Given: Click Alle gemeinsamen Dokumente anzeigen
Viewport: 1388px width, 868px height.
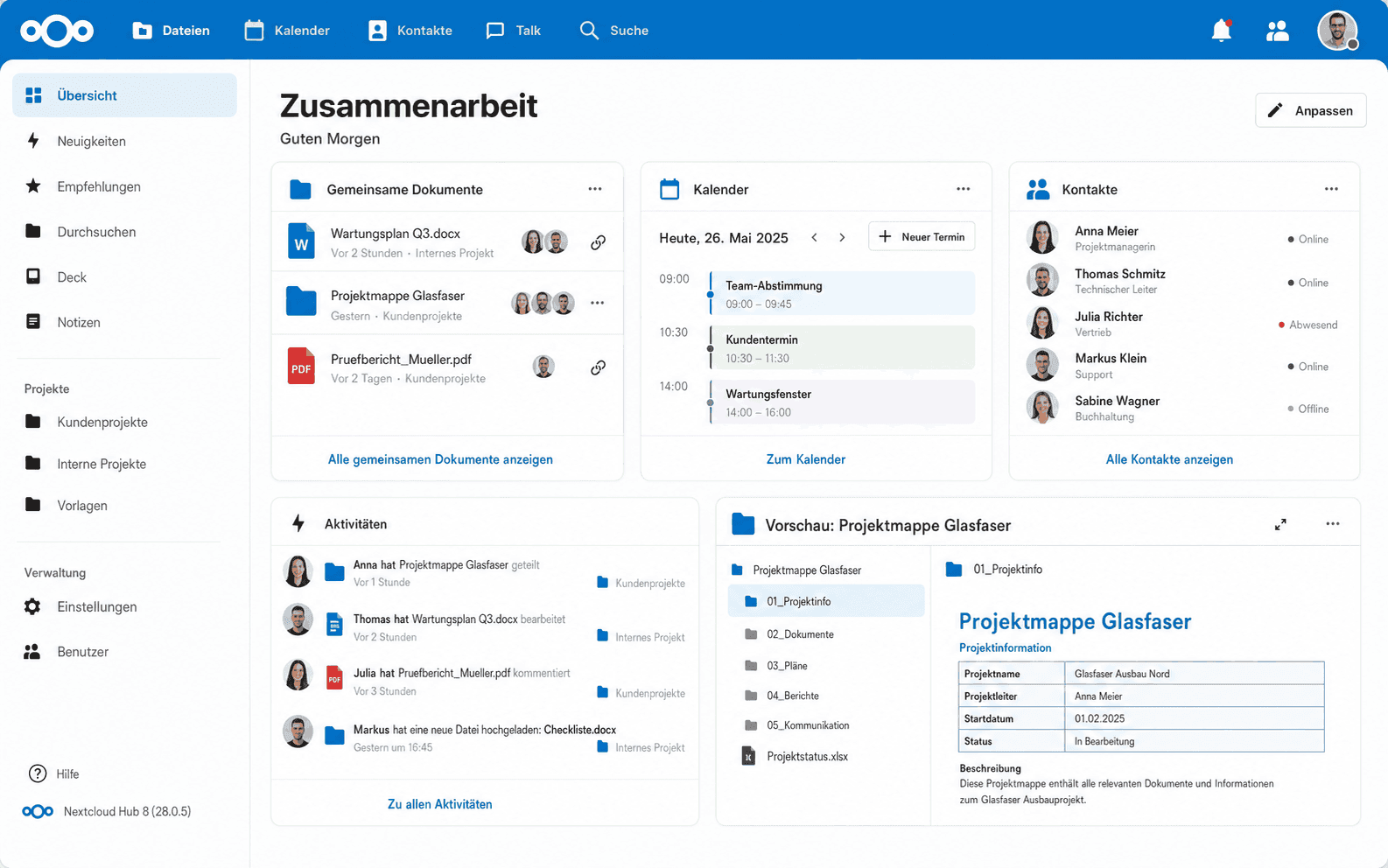Looking at the screenshot, I should [440, 459].
